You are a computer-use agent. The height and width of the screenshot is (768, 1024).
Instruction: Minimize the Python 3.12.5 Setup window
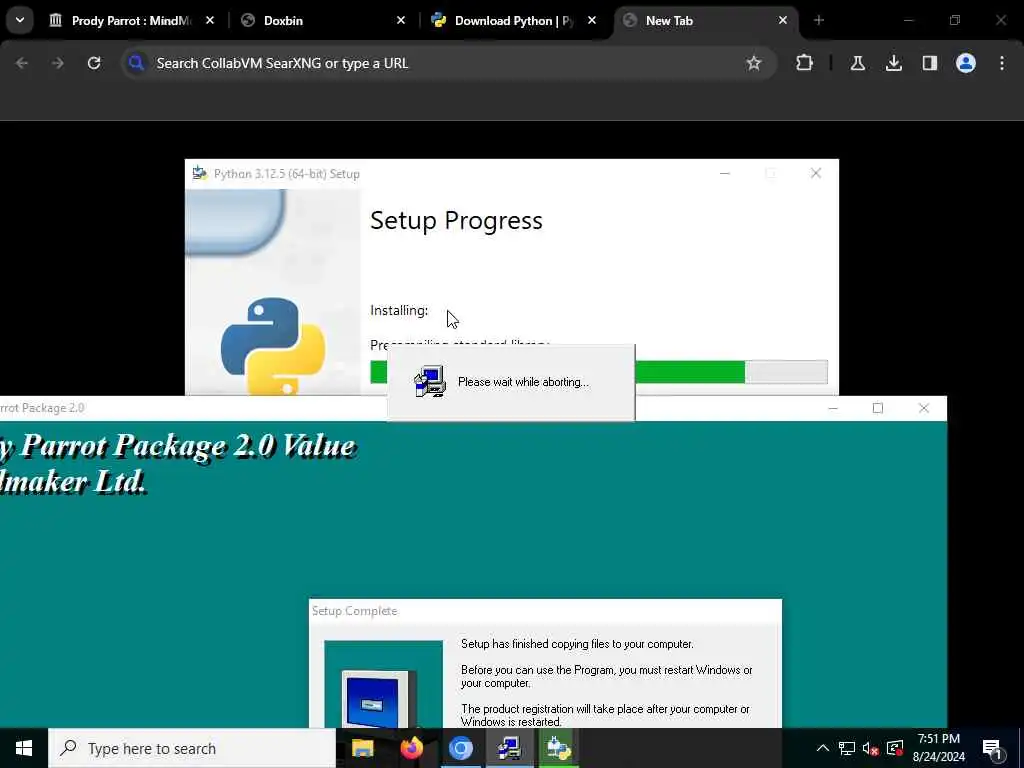(725, 174)
